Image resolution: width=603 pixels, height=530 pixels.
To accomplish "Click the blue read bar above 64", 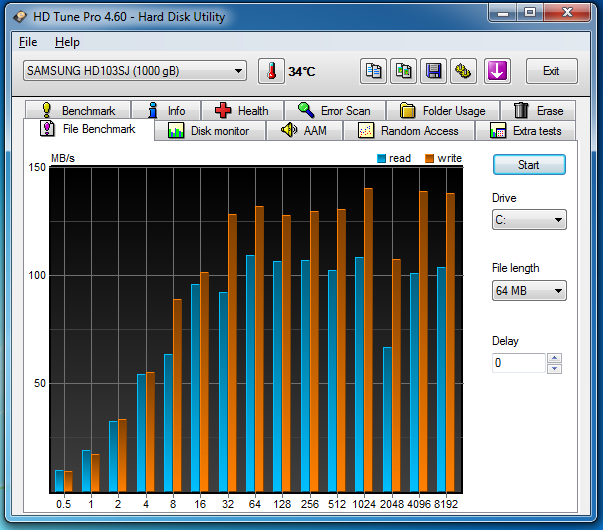I will (250, 373).
